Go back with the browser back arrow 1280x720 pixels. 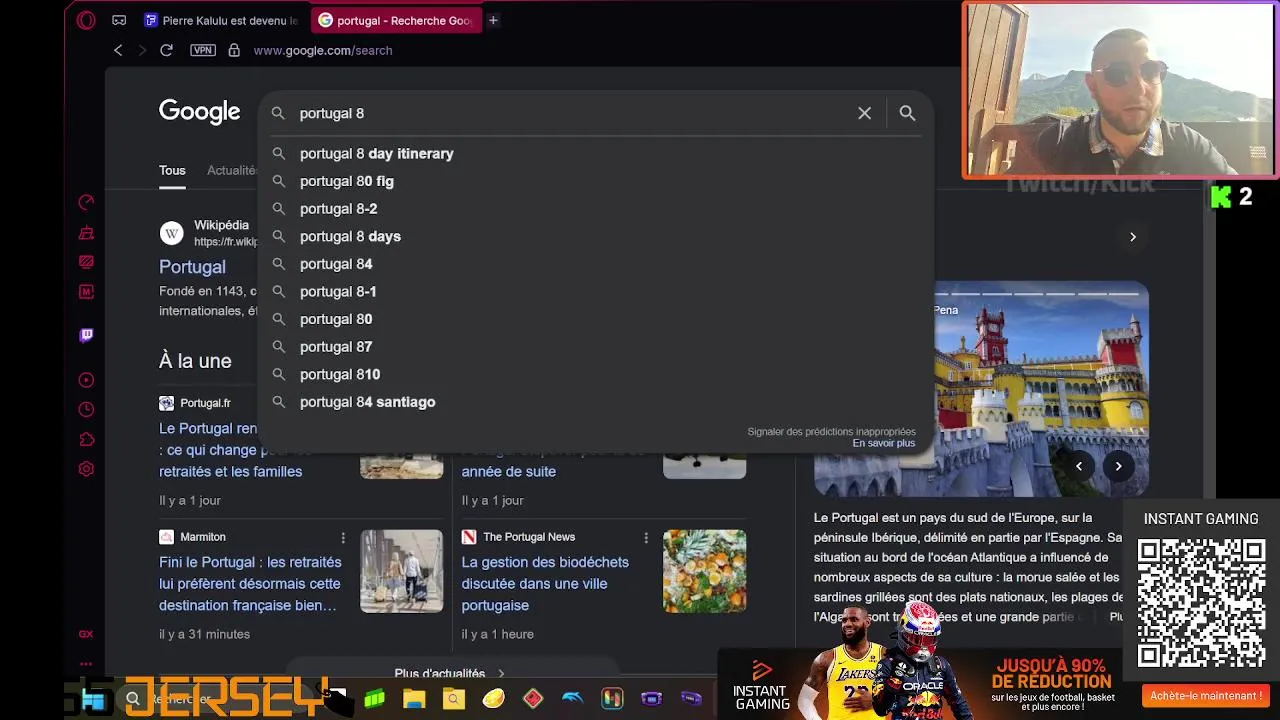coord(118,50)
